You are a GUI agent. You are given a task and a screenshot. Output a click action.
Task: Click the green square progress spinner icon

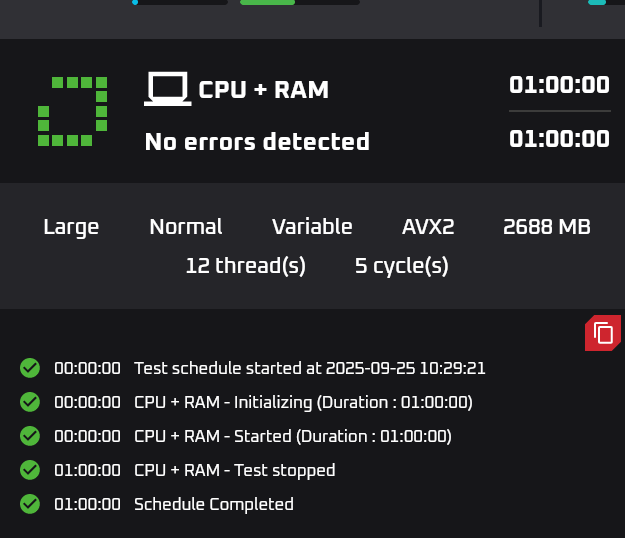click(73, 112)
